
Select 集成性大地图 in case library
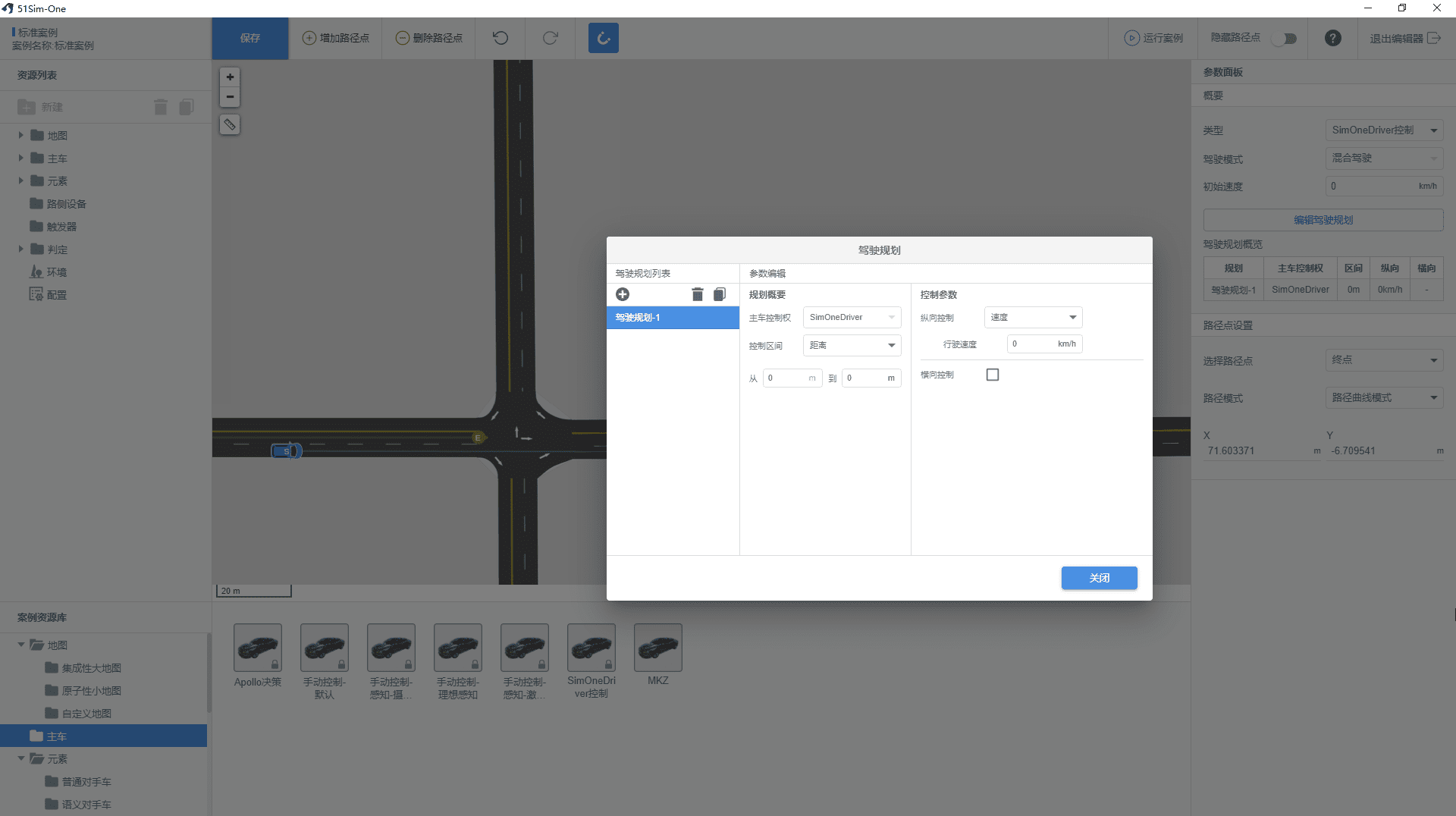coord(92,668)
